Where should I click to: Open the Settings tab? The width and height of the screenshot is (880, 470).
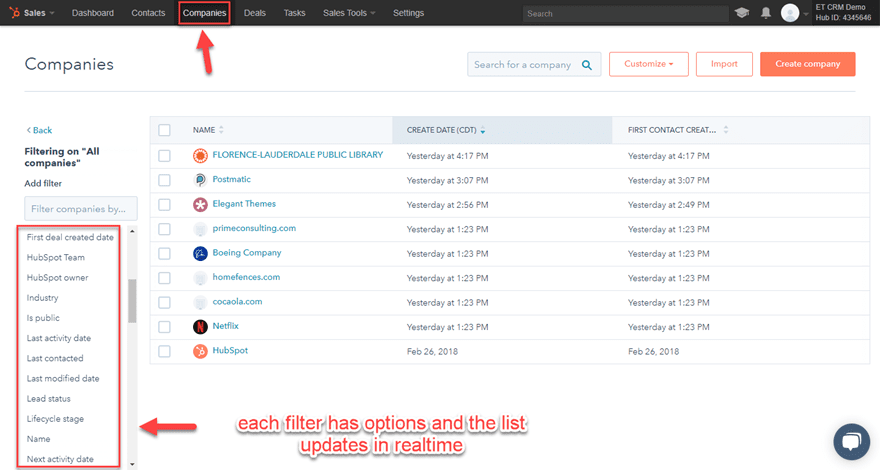409,13
